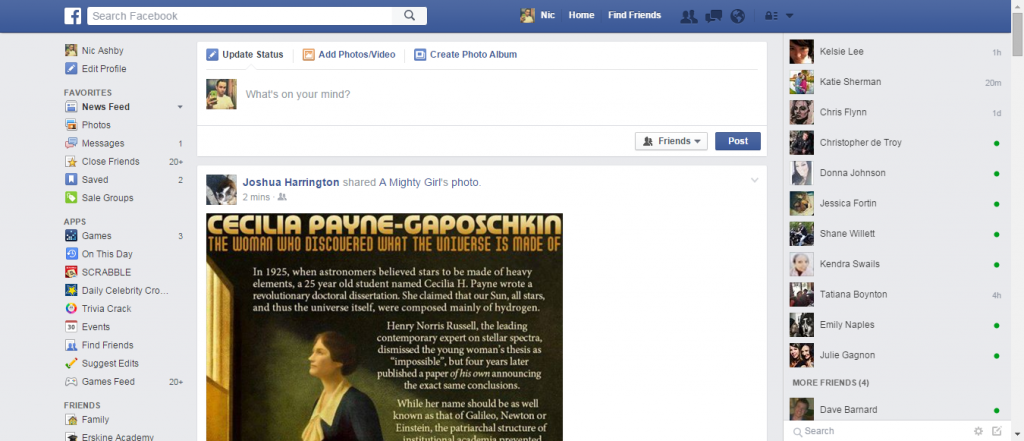Click Joshua Harrington's post avatar
The height and width of the screenshot is (441, 1024).
pyautogui.click(x=221, y=189)
